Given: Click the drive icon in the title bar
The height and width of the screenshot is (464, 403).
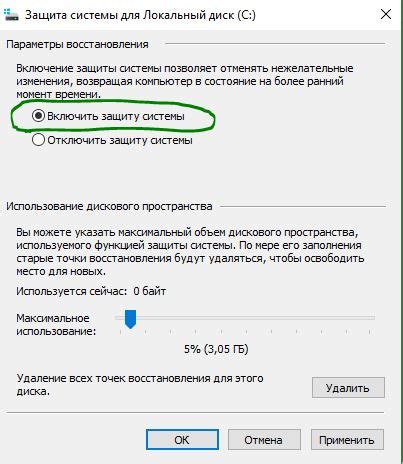Looking at the screenshot, I should click(x=11, y=15).
